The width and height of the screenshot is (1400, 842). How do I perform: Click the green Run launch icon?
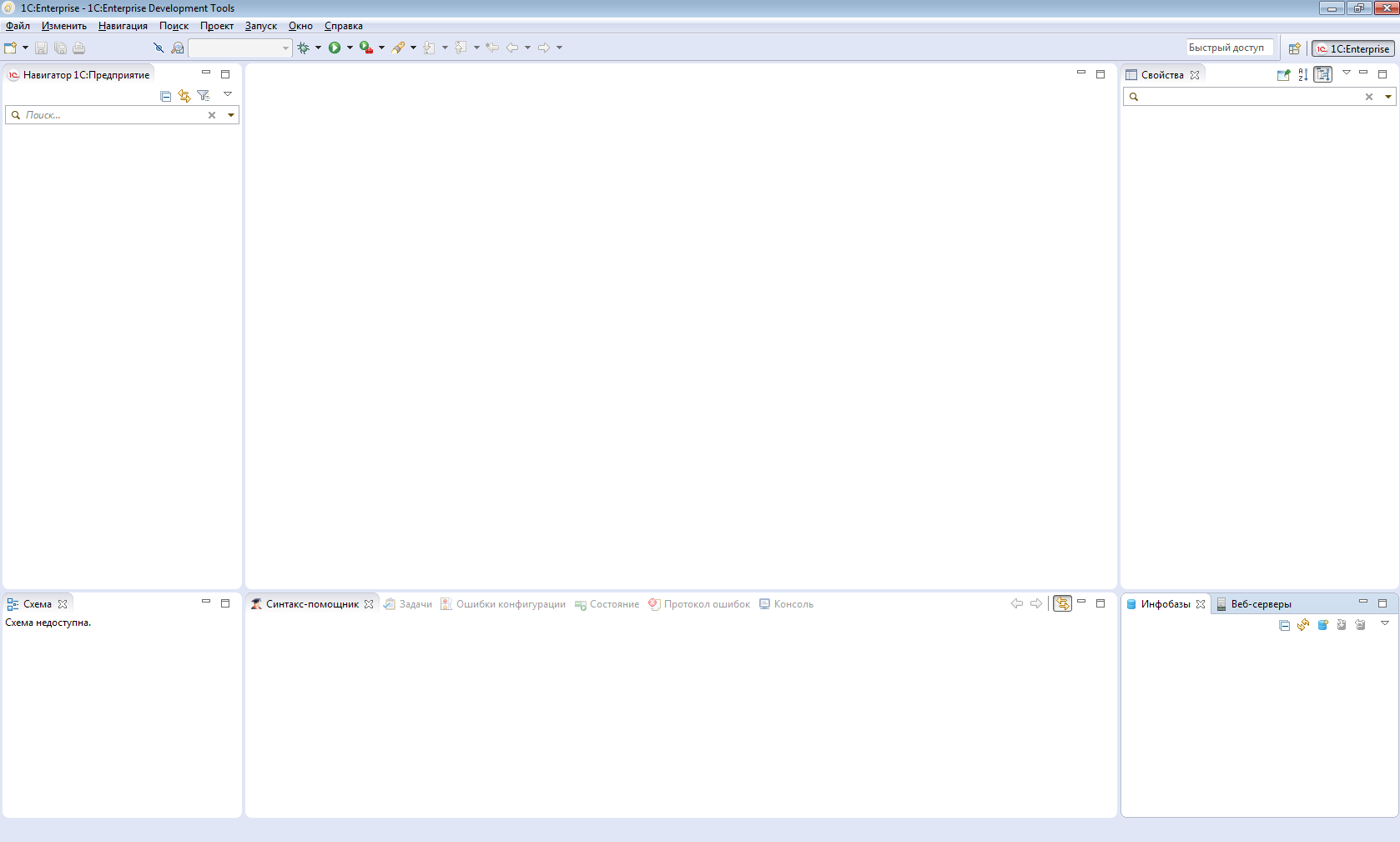pos(335,48)
